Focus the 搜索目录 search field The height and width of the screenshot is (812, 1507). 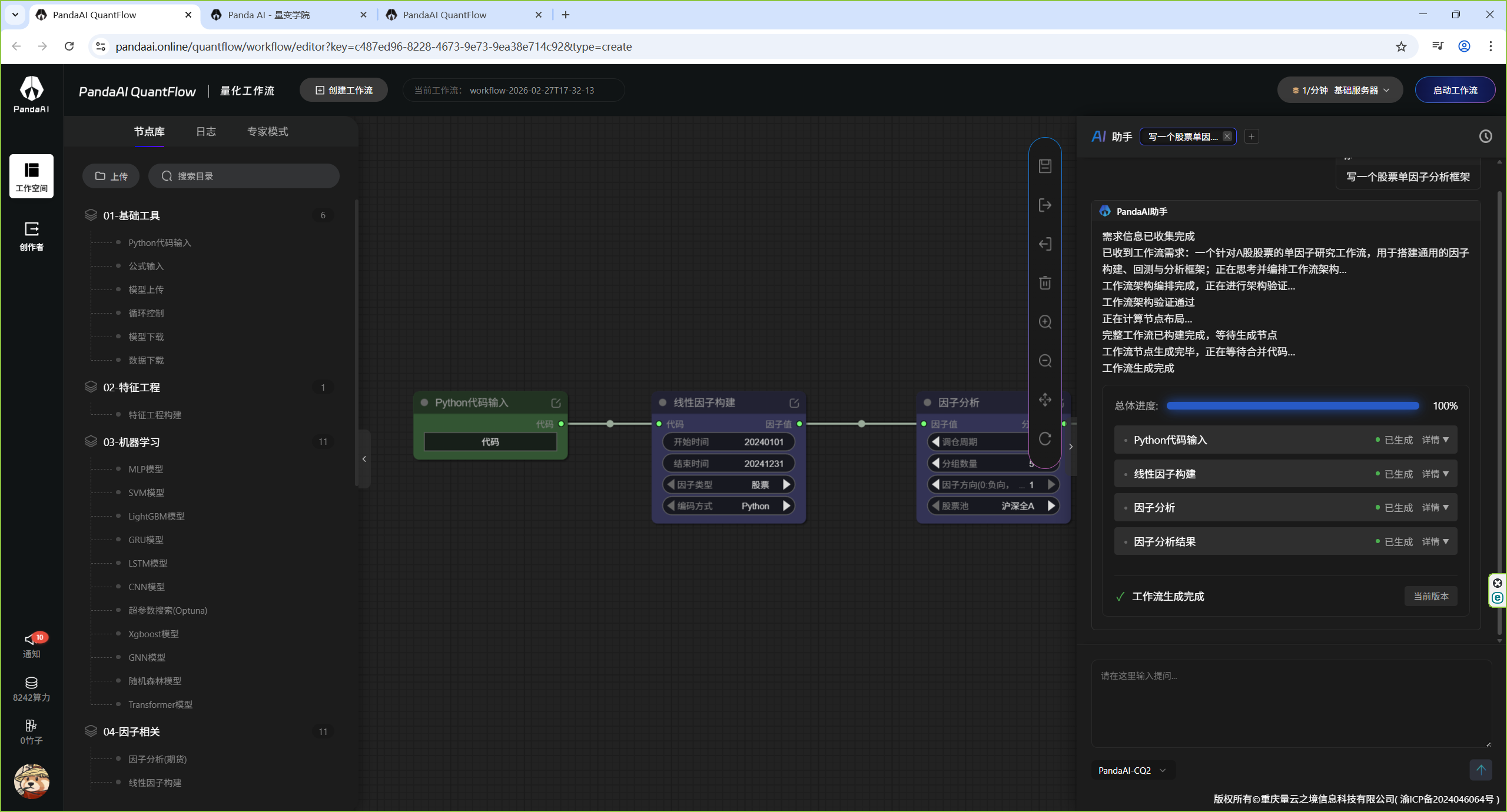pyautogui.click(x=244, y=176)
